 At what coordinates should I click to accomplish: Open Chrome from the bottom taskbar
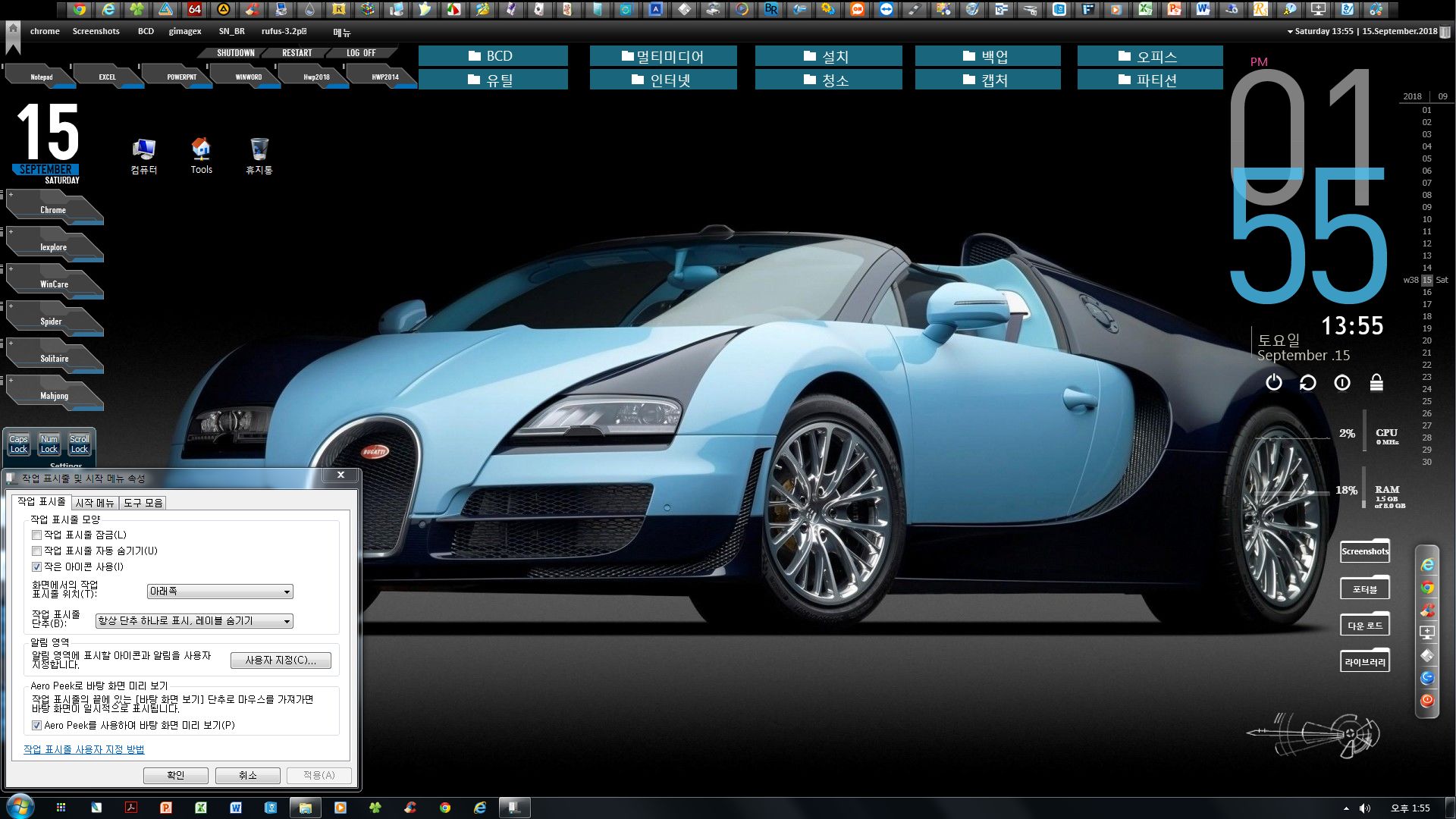444,808
